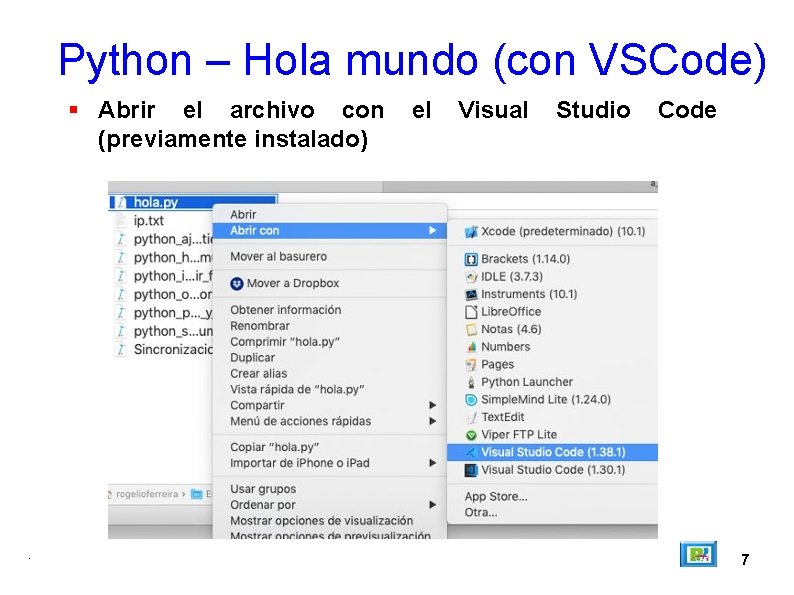Click the SimpleMind Lite icon
Viewport: 794px width, 595px height.
(471, 400)
